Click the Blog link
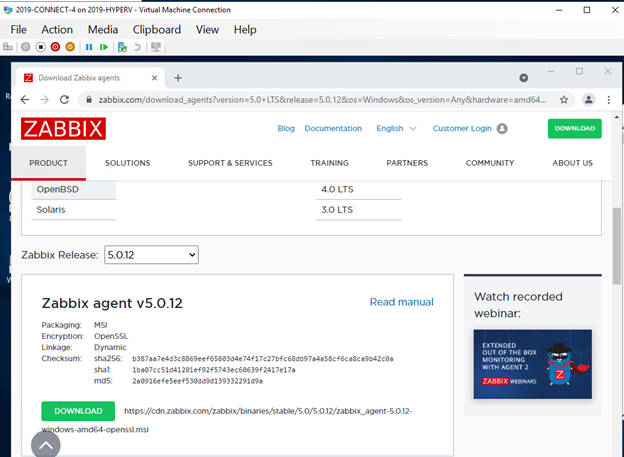 (x=286, y=129)
